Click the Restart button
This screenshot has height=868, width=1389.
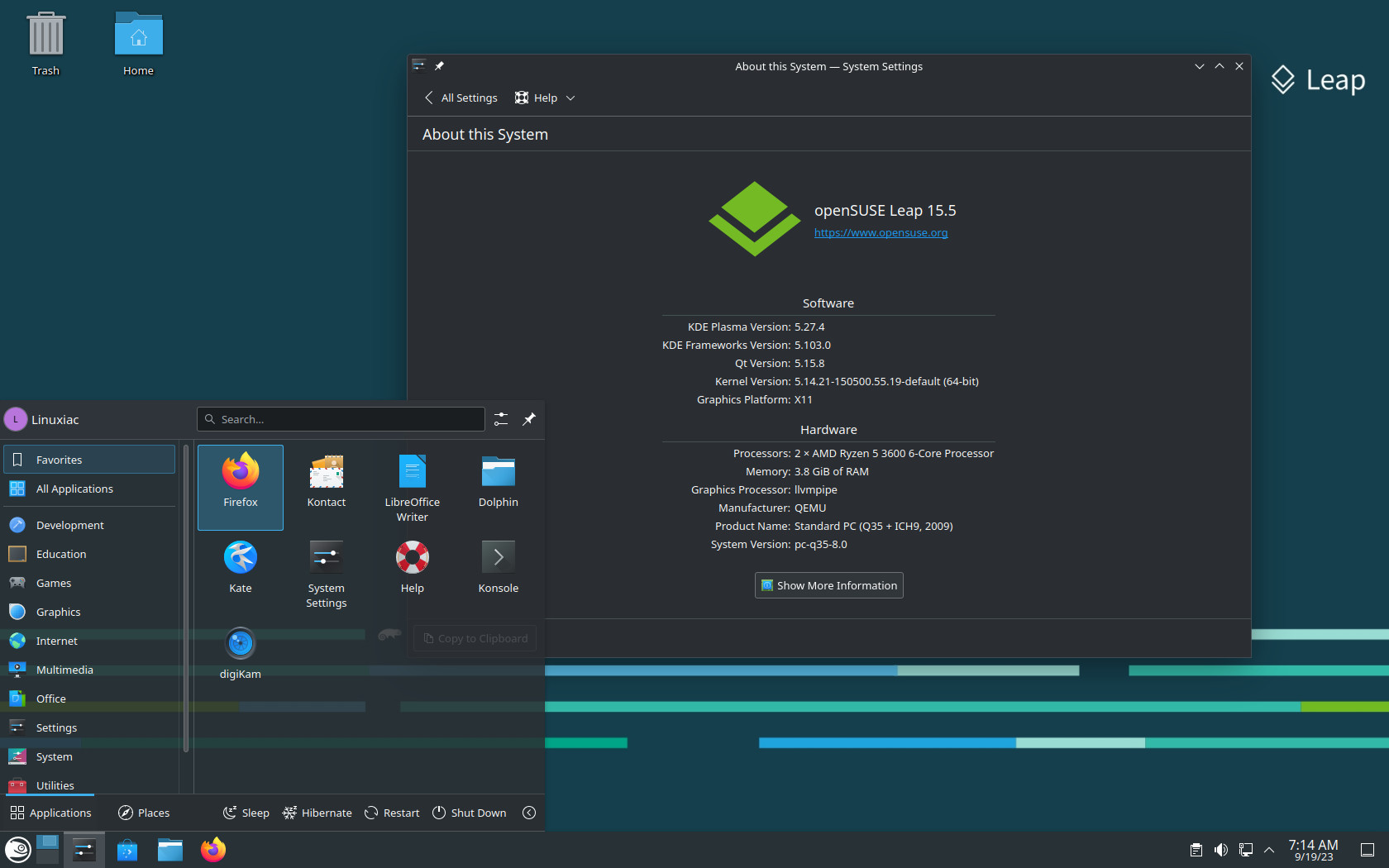393,813
